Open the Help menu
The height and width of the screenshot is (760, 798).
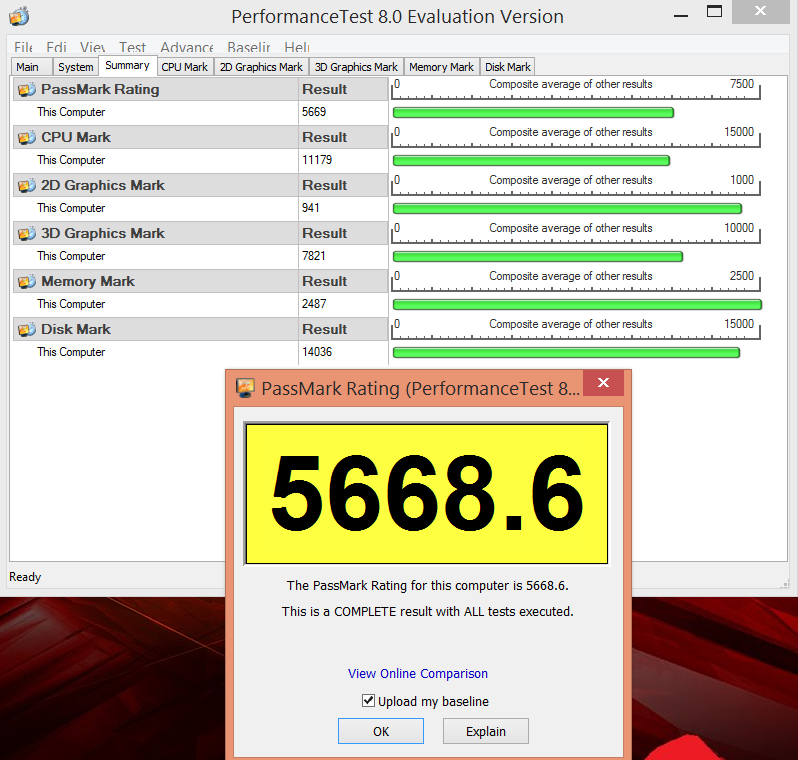297,47
